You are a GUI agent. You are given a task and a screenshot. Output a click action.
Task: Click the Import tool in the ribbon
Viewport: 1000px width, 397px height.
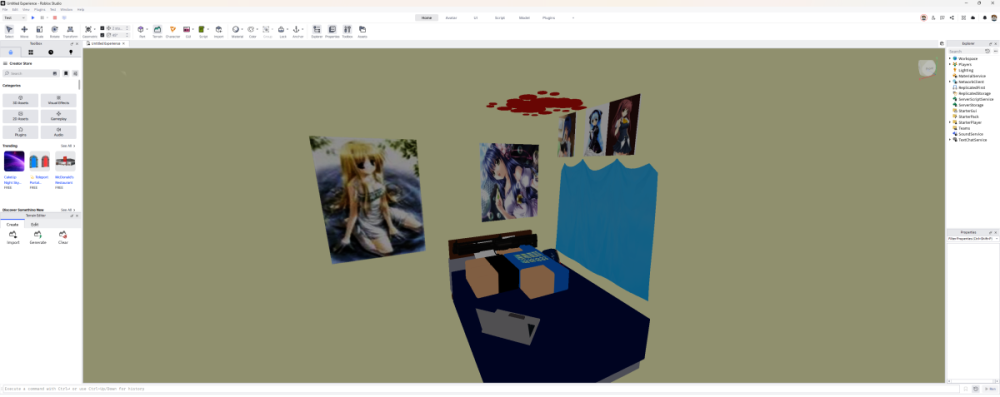pyautogui.click(x=219, y=32)
